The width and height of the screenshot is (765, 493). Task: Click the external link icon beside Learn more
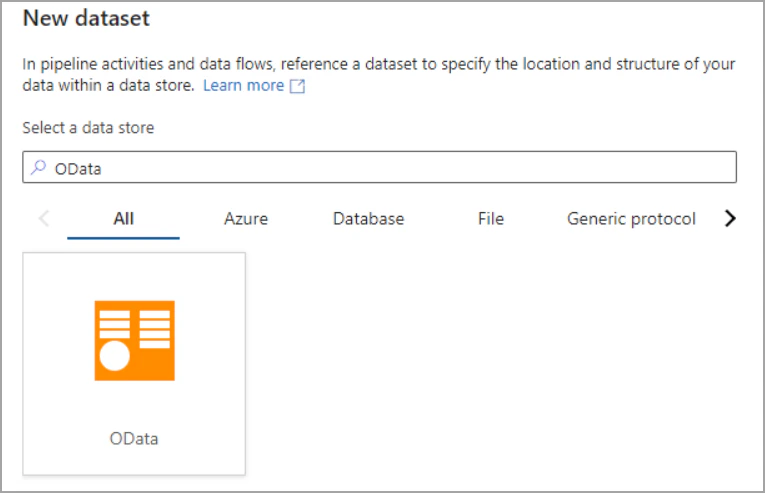pos(297,86)
